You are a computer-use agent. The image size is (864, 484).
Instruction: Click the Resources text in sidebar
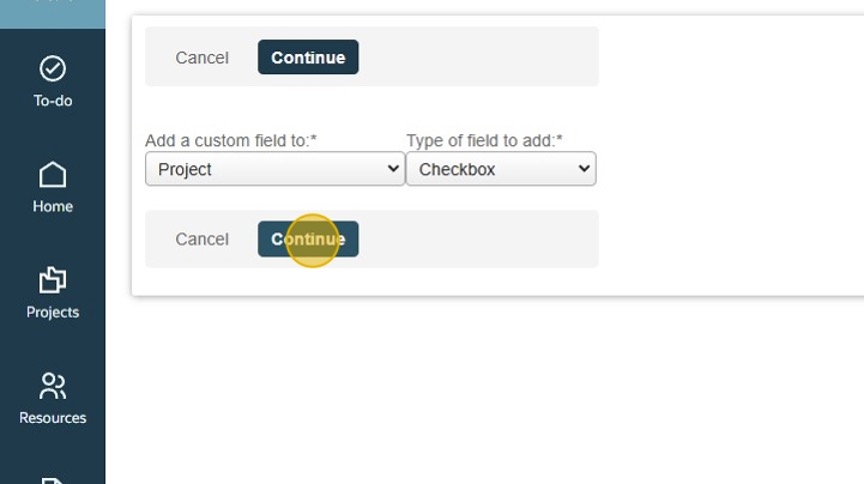52,418
